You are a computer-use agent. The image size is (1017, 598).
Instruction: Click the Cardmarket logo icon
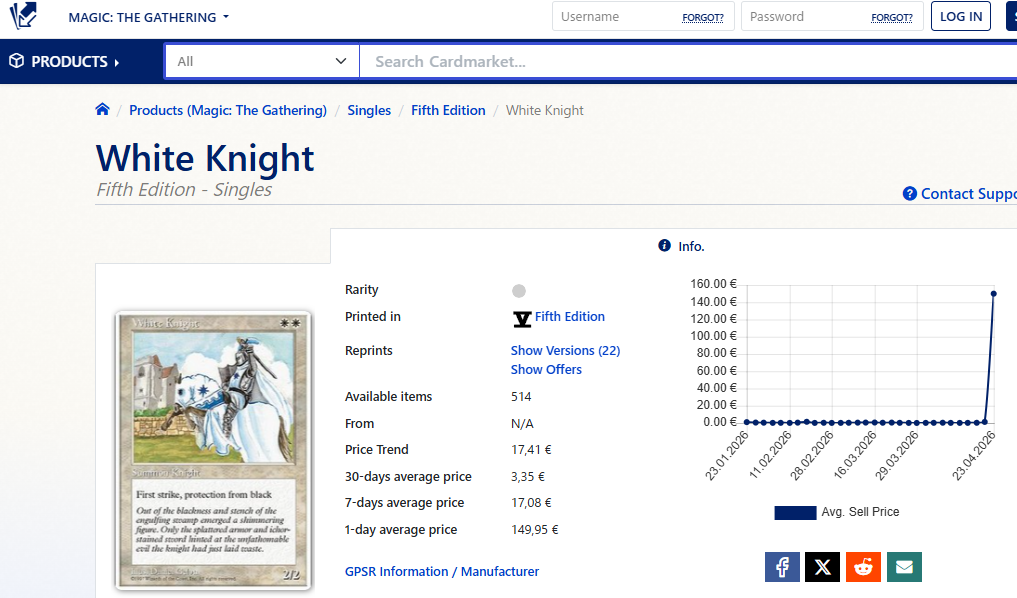click(x=23, y=16)
